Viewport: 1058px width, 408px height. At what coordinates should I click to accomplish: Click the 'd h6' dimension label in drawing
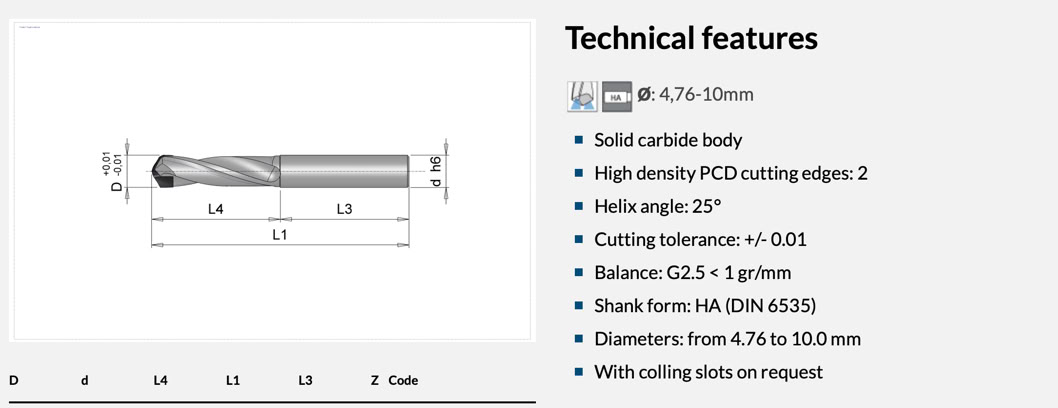tap(435, 170)
